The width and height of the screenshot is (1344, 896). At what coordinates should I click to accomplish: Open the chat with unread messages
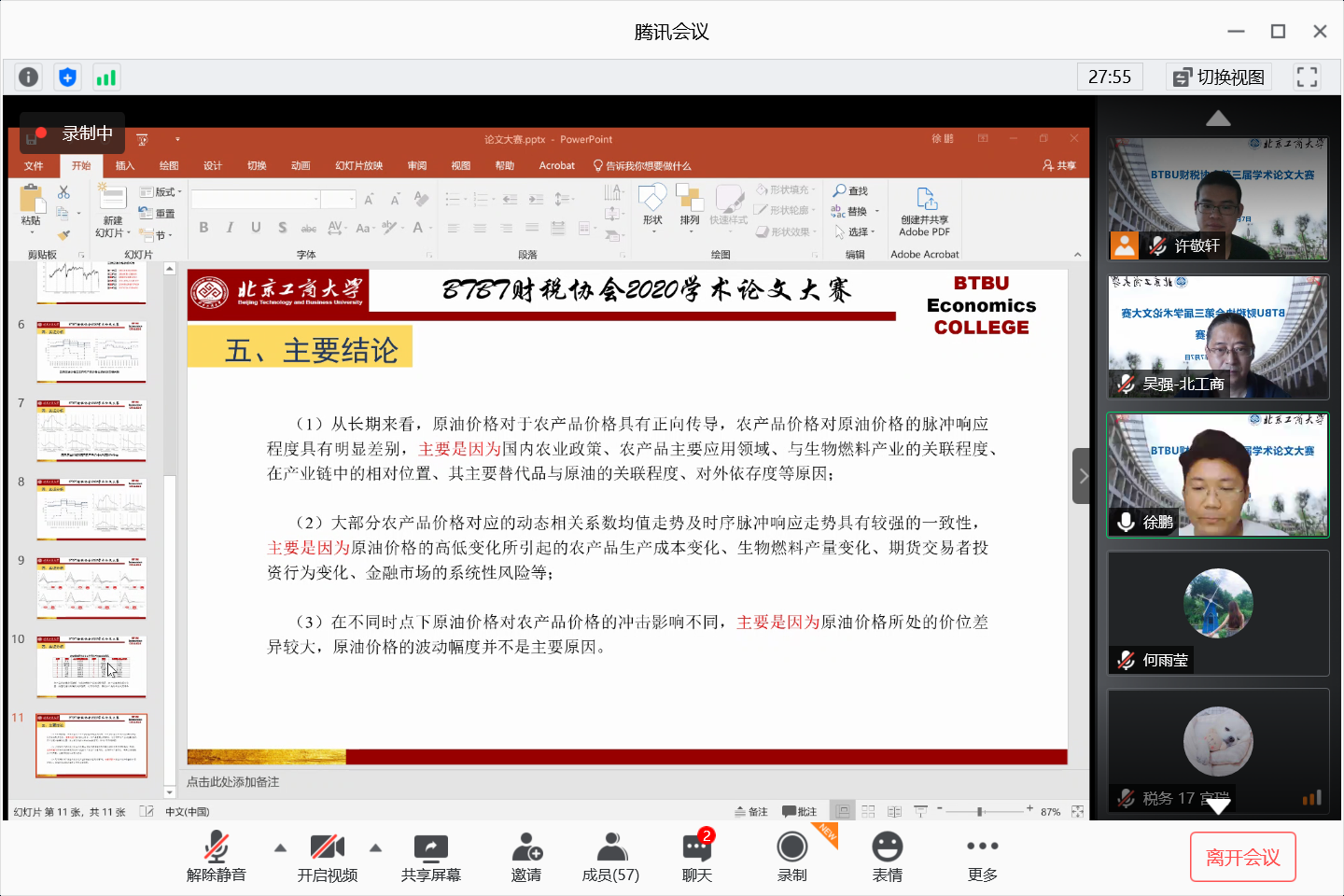[x=697, y=856]
